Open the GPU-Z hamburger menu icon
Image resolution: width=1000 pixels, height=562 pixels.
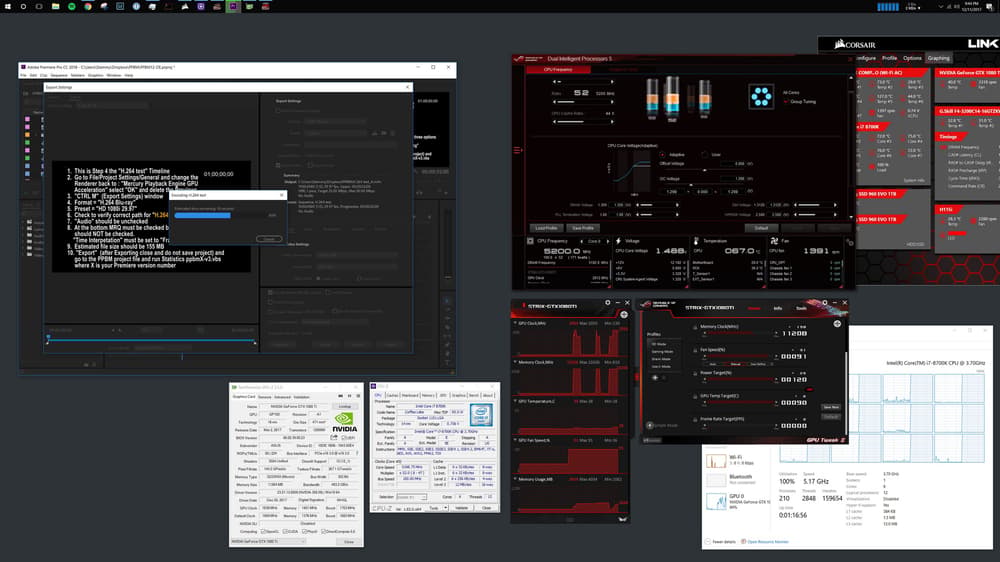[x=357, y=396]
